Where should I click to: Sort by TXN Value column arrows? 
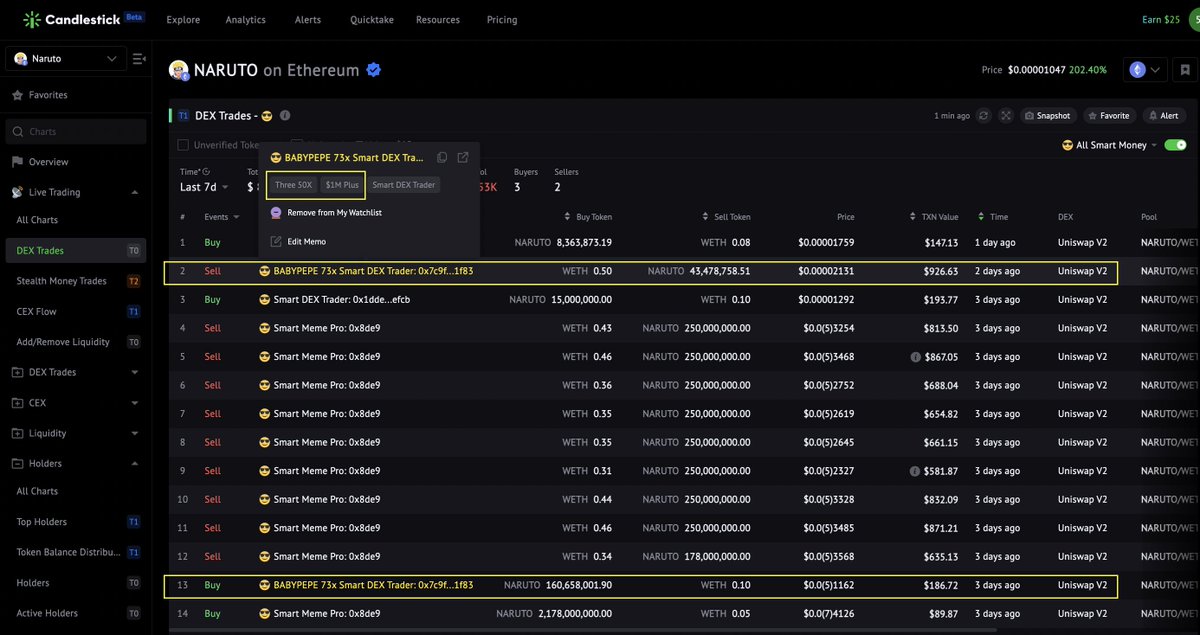[x=913, y=217]
